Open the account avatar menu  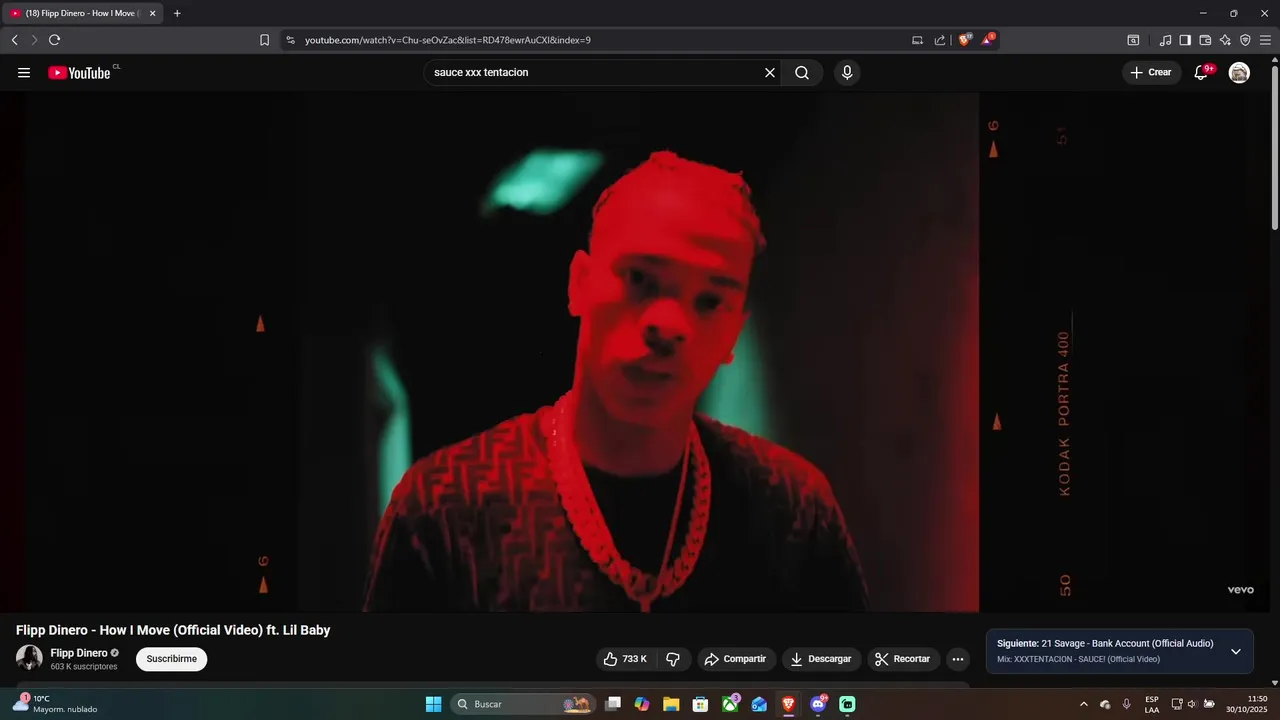[x=1239, y=73]
